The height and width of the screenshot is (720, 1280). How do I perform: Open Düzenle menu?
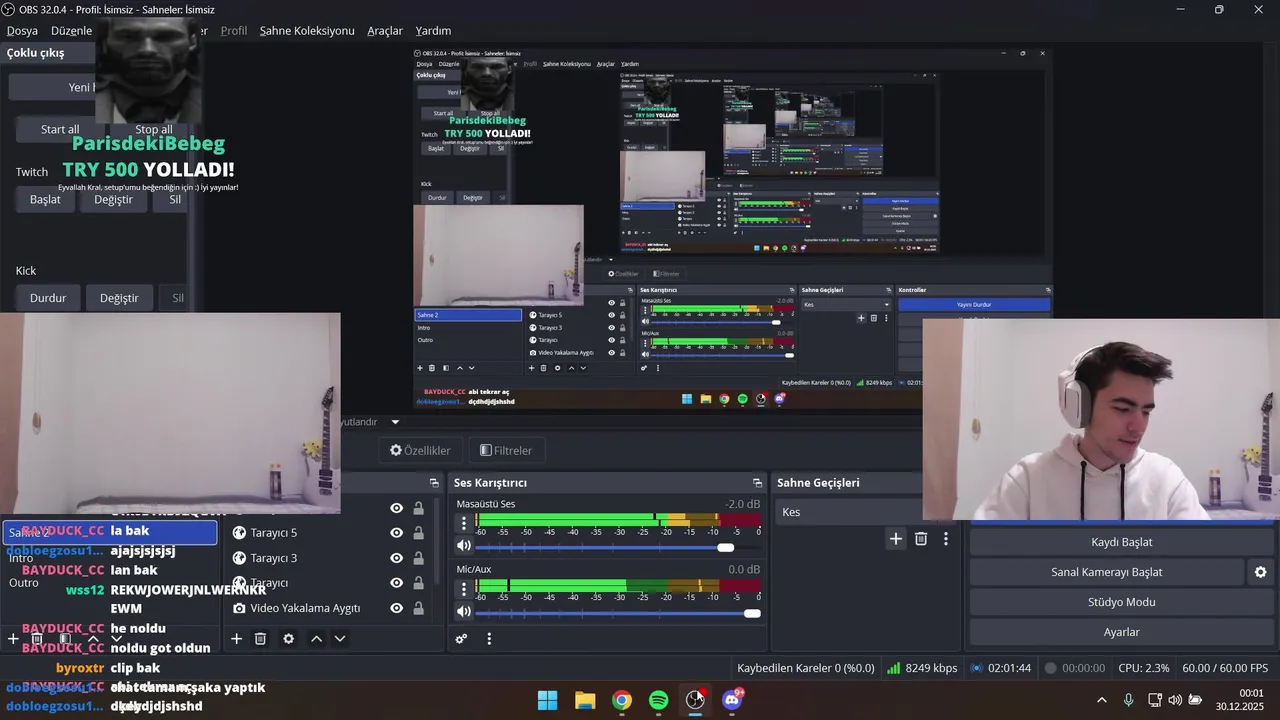coord(72,31)
